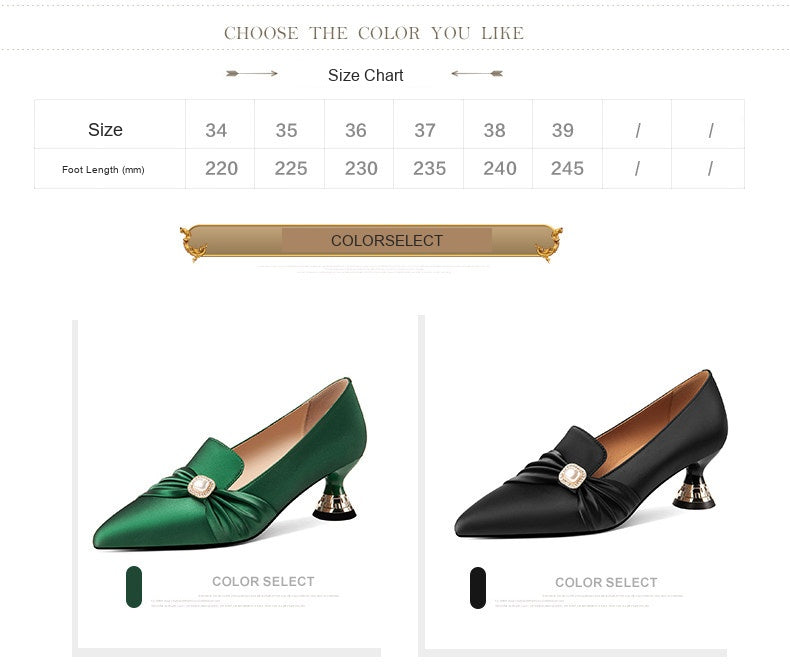The image size is (790, 669).
Task: Select the green satin shoe image
Action: click(x=230, y=464)
